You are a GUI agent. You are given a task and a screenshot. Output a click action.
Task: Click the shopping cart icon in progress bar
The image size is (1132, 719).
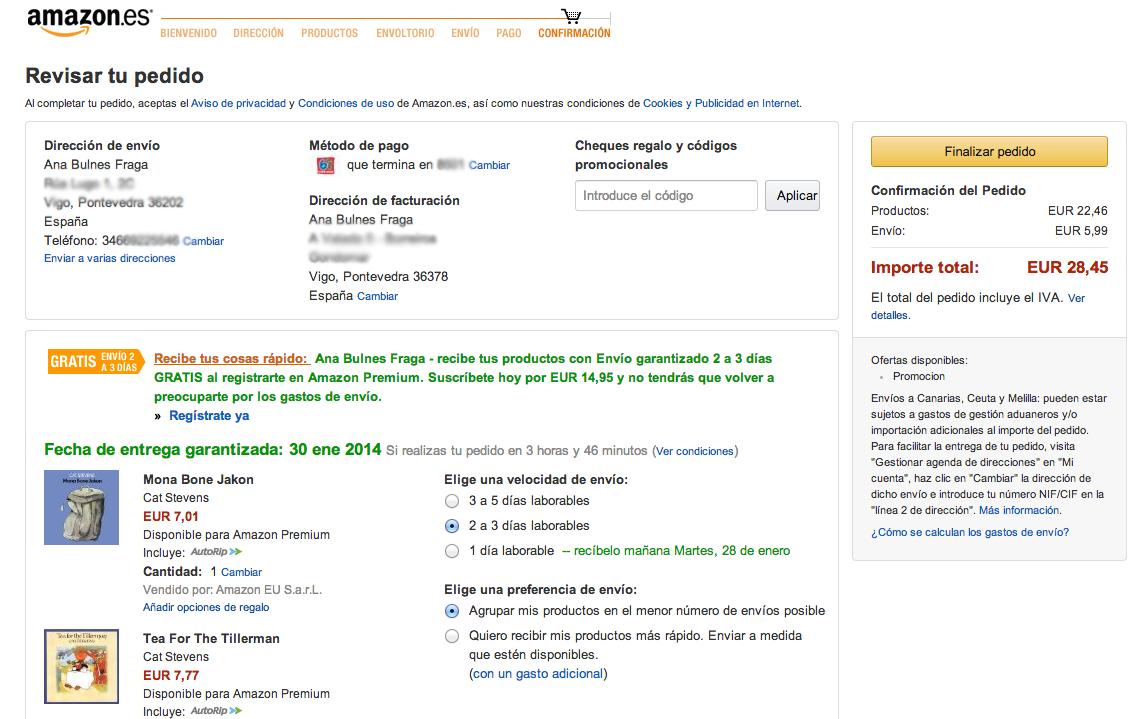573,13
